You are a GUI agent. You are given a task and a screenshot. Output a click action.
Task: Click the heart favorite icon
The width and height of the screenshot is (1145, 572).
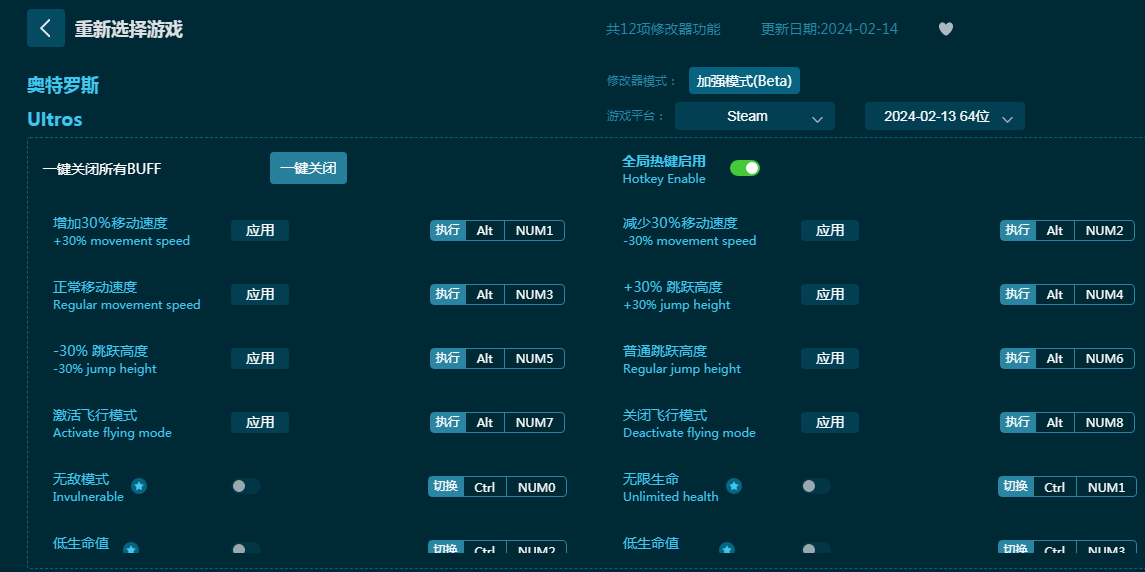click(945, 29)
